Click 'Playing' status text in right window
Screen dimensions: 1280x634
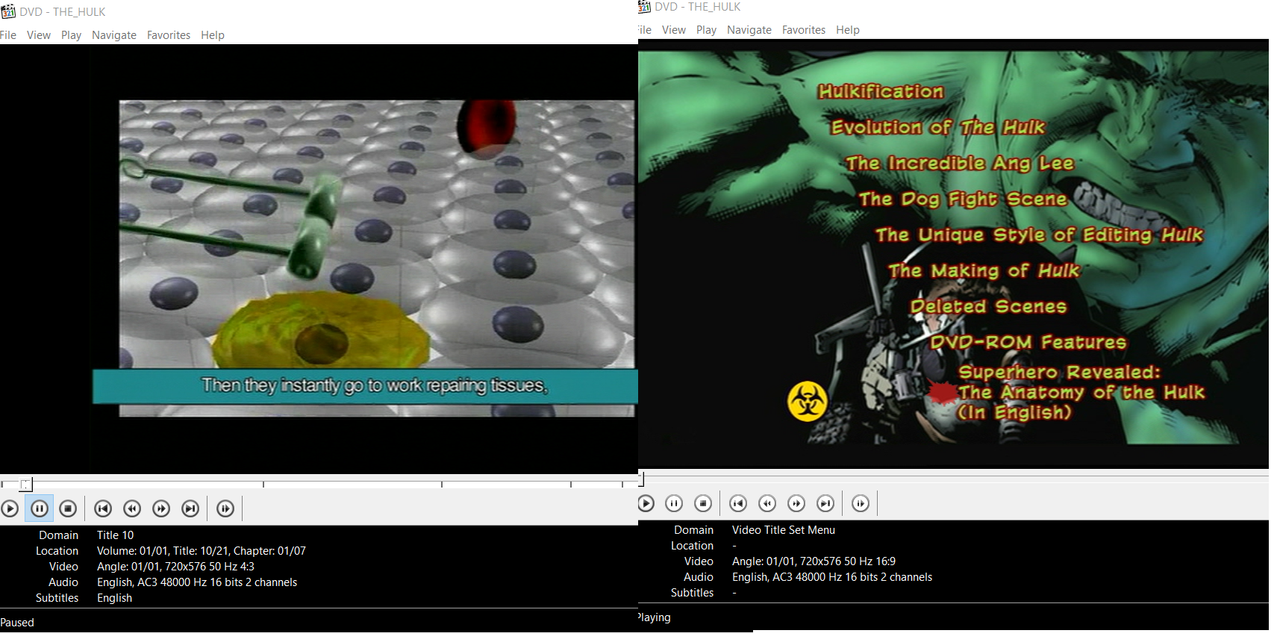point(654,617)
